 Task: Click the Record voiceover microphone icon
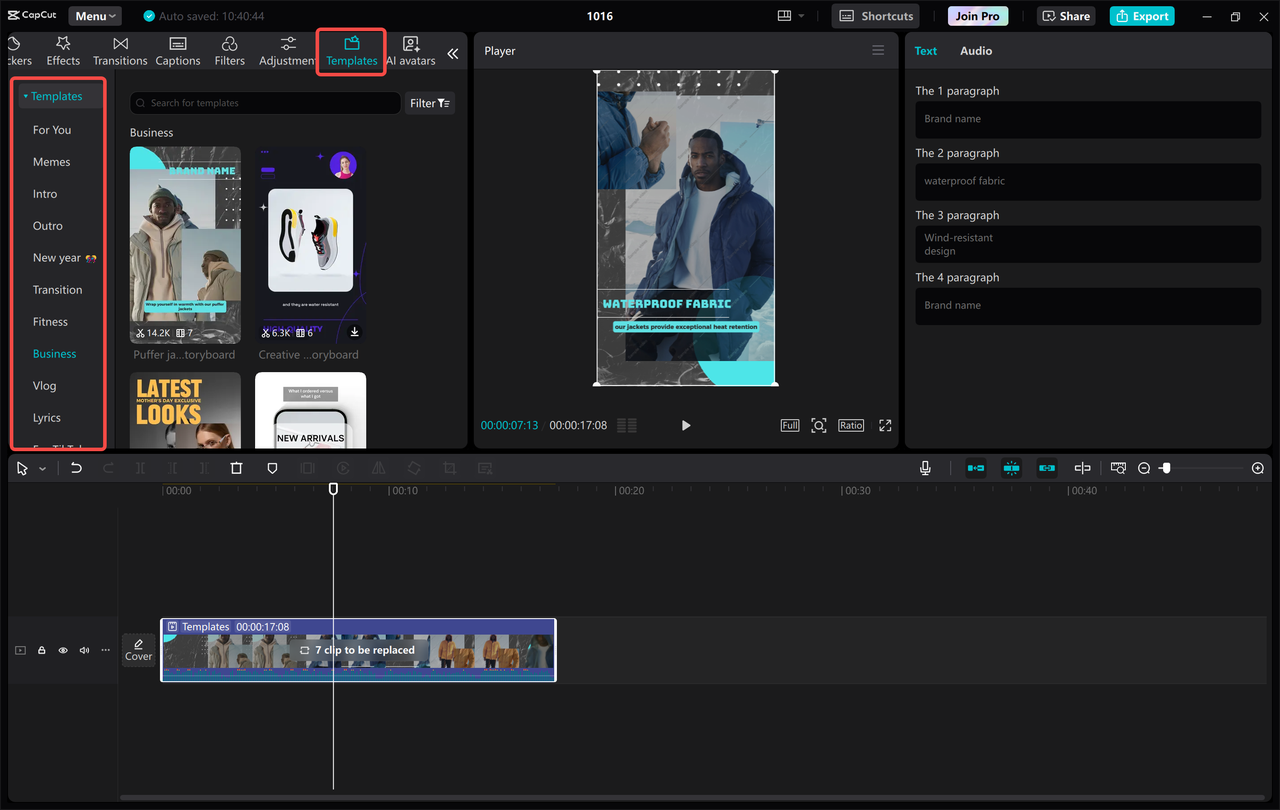click(925, 467)
